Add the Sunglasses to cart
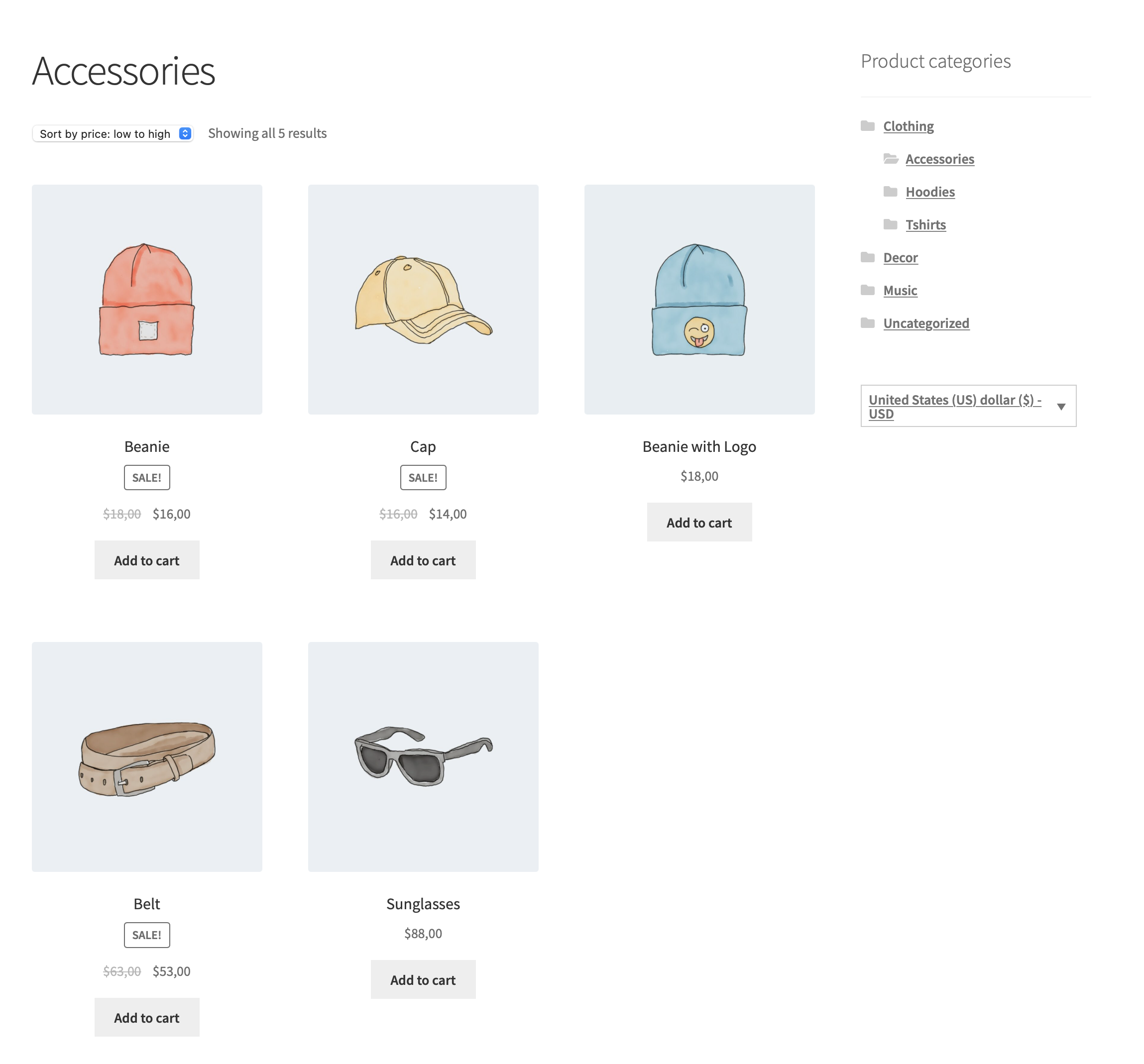The width and height of the screenshot is (1144, 1064). [423, 979]
